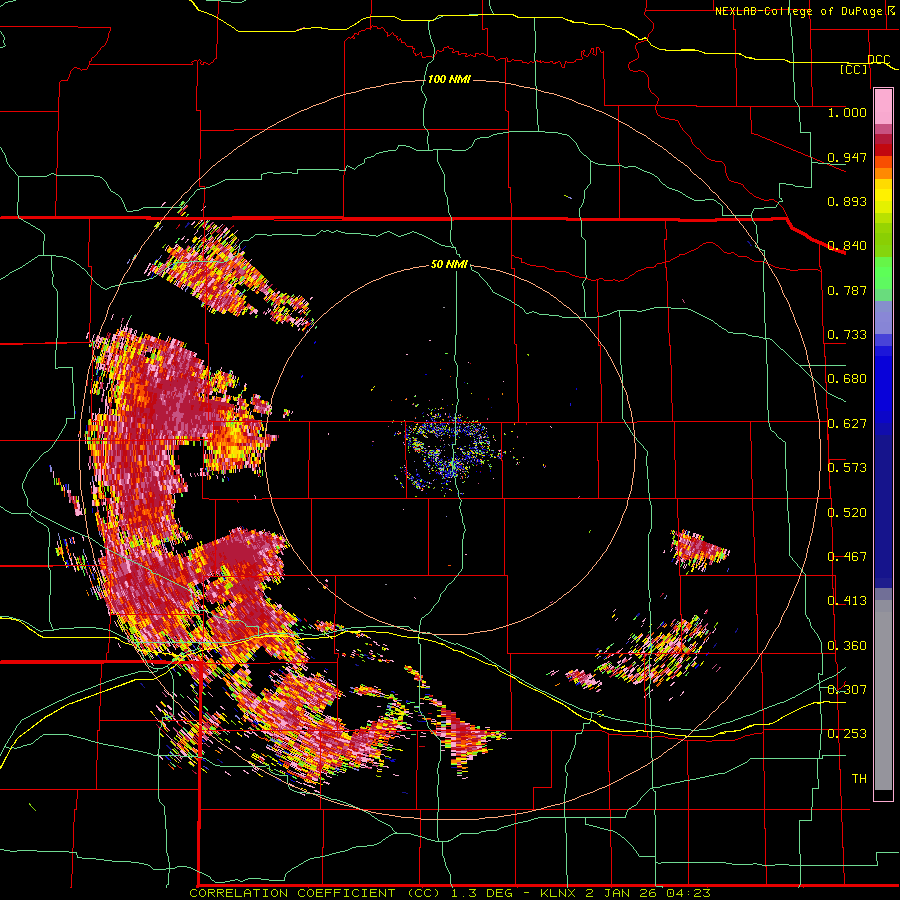Viewport: 900px width, 900px height.
Task: Select the 0.307 scale value
Action: point(847,689)
